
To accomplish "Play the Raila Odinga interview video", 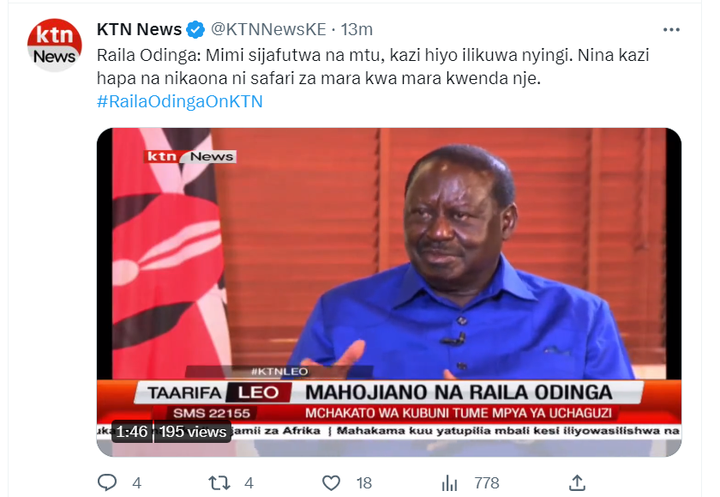I will (389, 292).
